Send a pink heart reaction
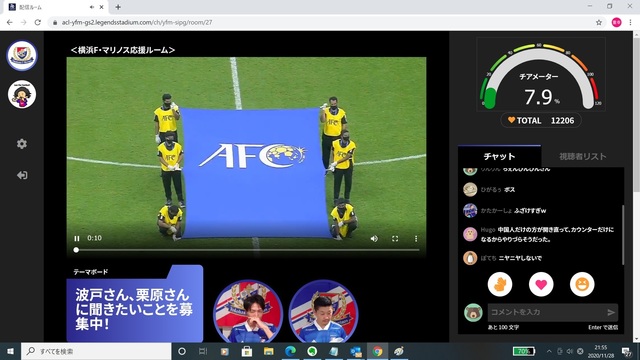 click(x=541, y=284)
